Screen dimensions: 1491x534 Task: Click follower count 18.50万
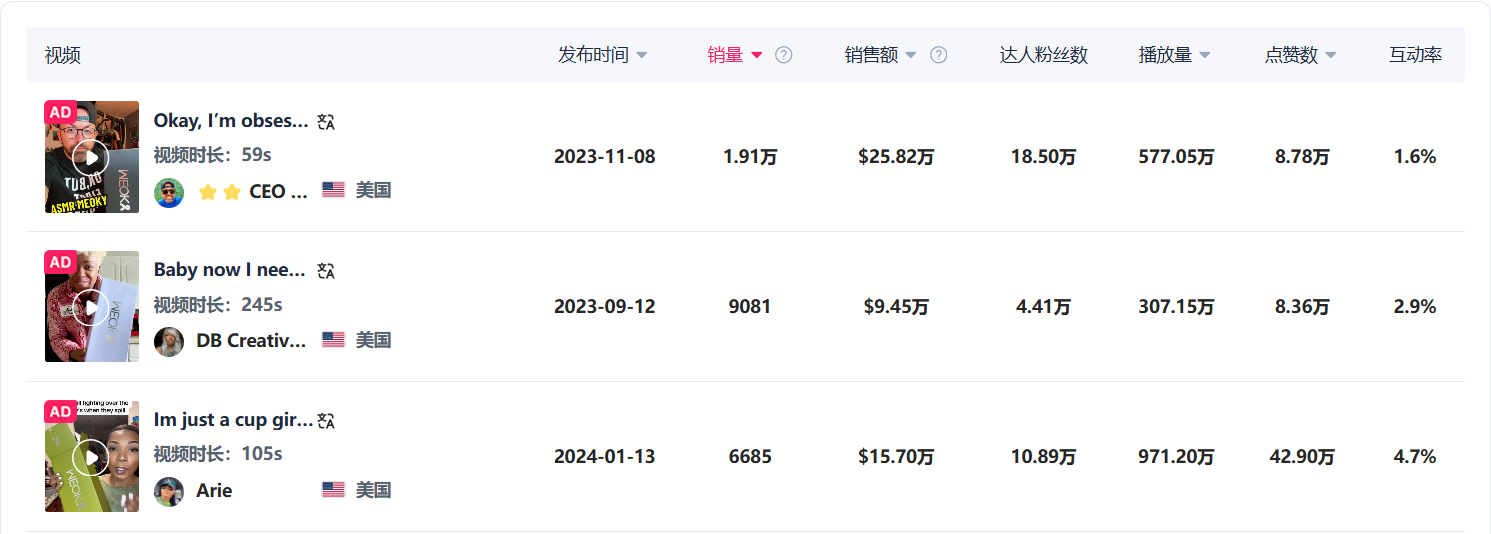click(1044, 157)
